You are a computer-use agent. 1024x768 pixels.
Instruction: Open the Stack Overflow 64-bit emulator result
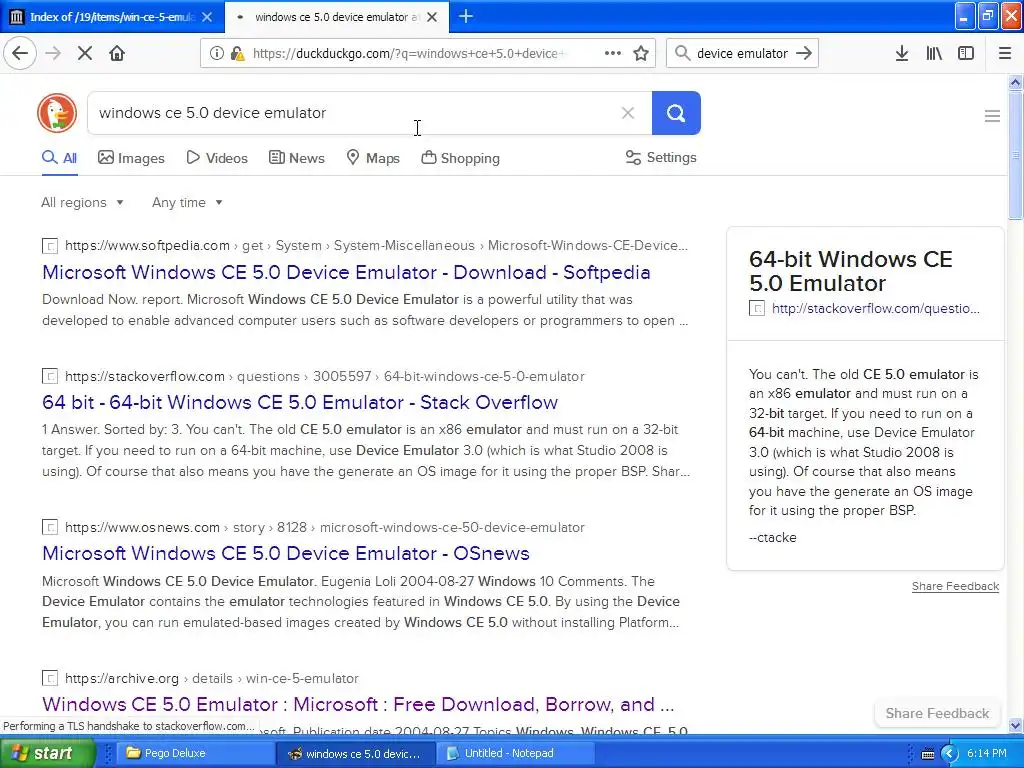pyautogui.click(x=300, y=402)
